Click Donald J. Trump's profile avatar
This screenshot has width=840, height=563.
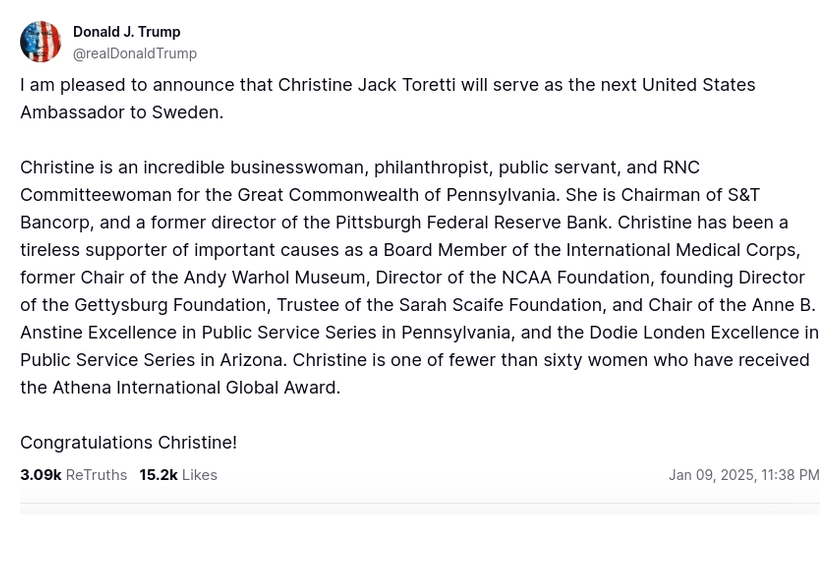pos(40,42)
